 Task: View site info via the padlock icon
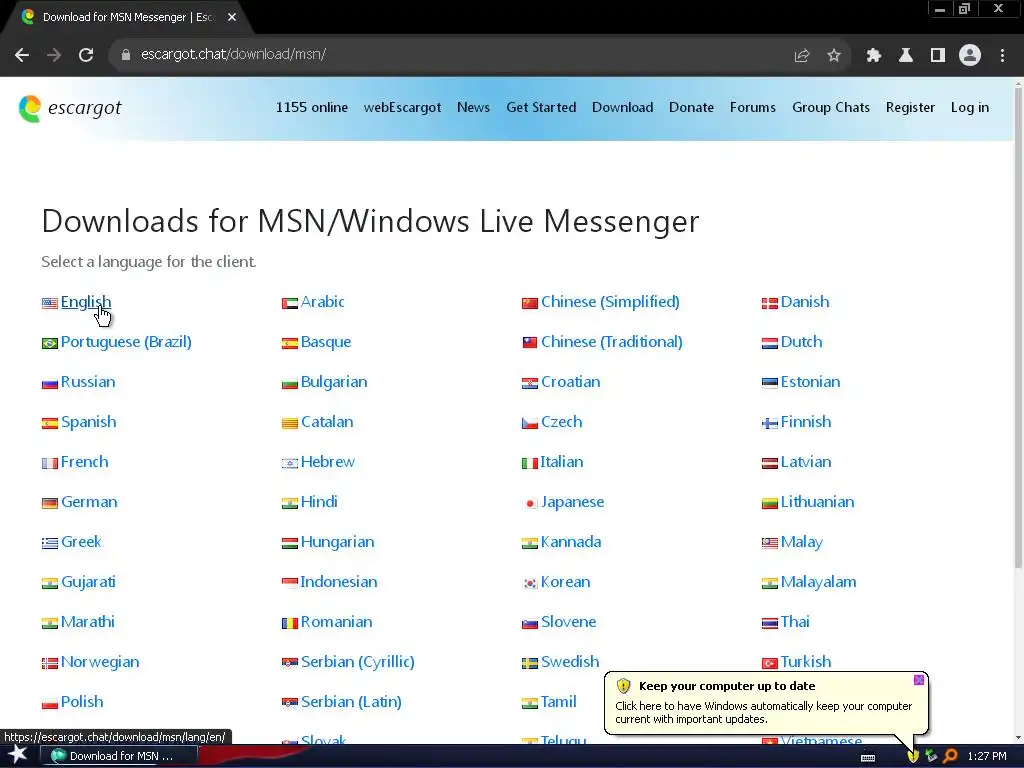coord(126,55)
